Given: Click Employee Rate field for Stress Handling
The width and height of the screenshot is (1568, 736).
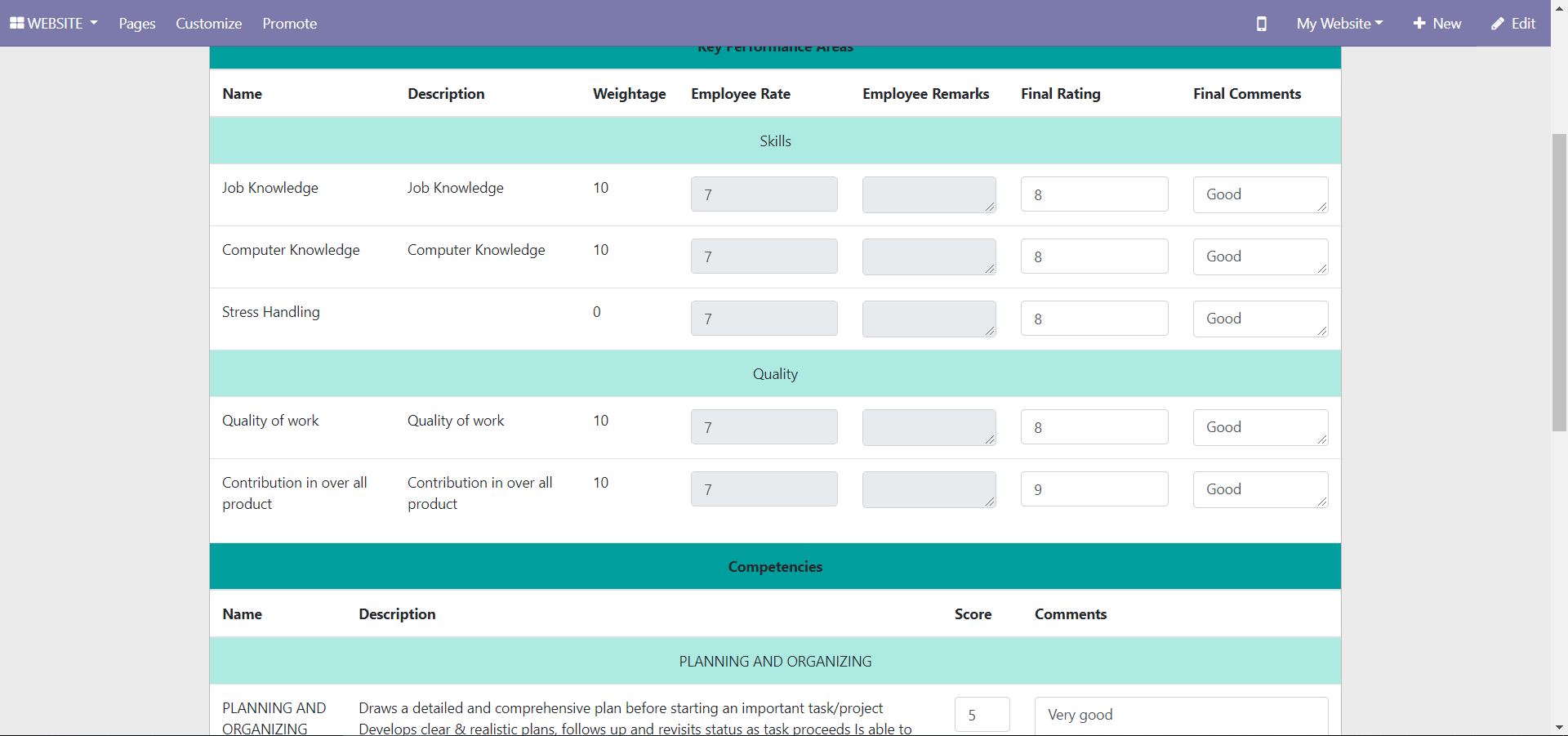Looking at the screenshot, I should tap(764, 319).
